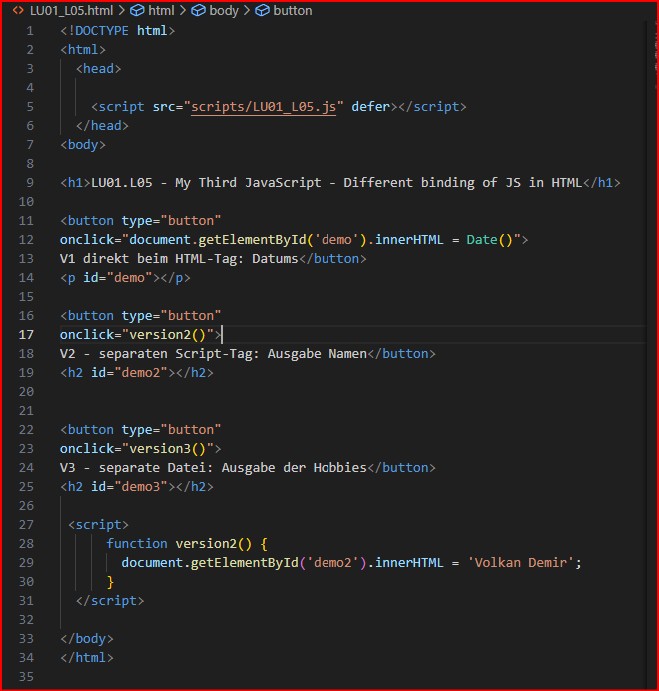Click 'Date()' call on line 12
Viewport: 659px width, 691px height.
(490, 240)
